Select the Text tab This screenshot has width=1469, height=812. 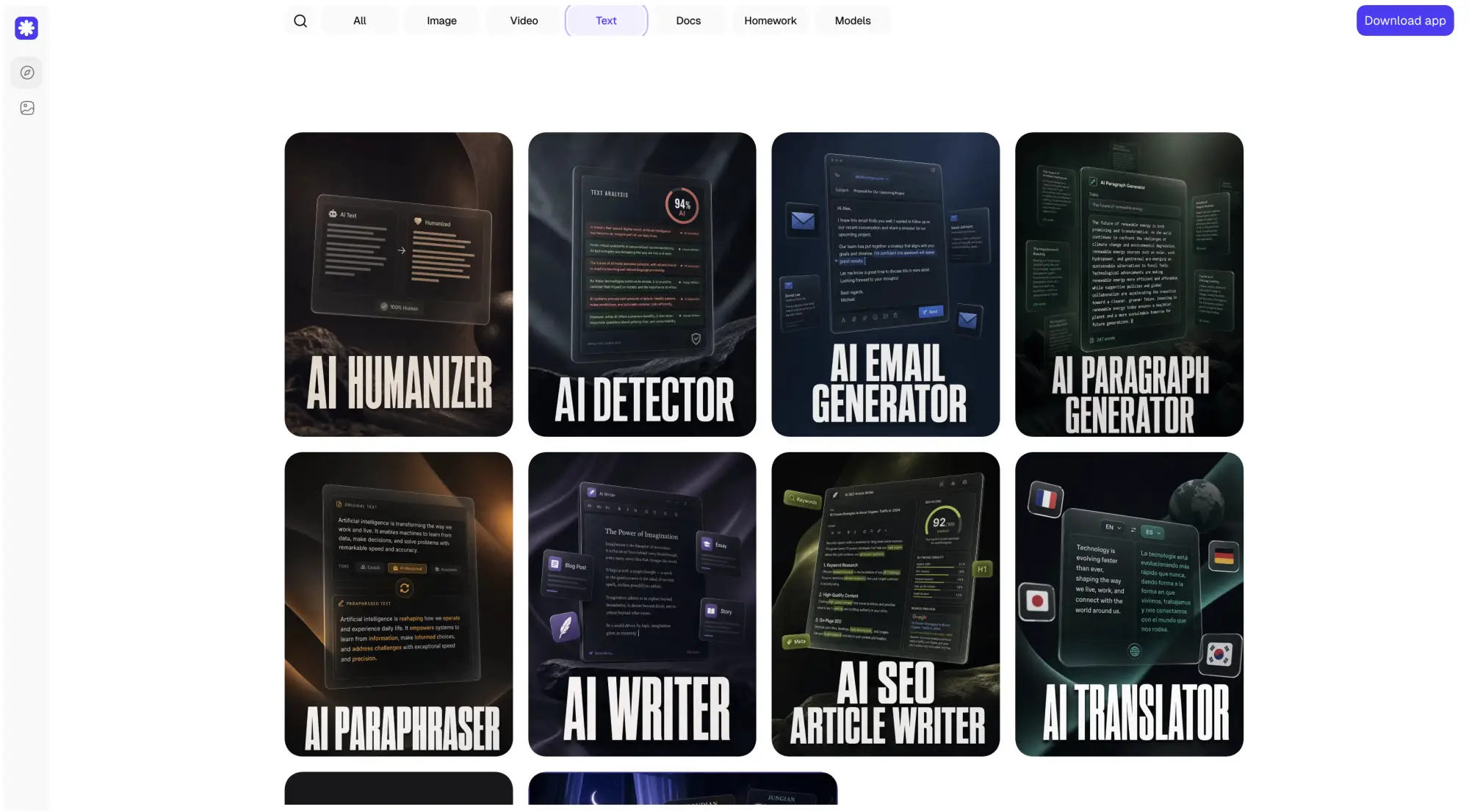[x=606, y=21]
